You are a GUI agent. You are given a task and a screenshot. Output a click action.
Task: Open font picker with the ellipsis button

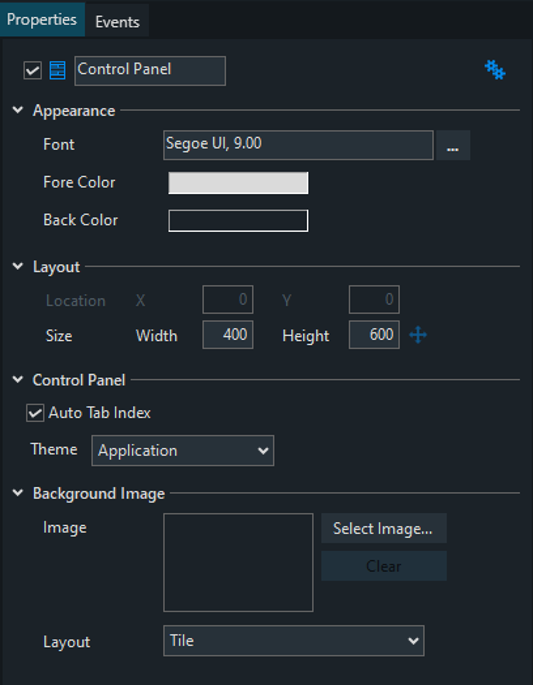(x=453, y=145)
